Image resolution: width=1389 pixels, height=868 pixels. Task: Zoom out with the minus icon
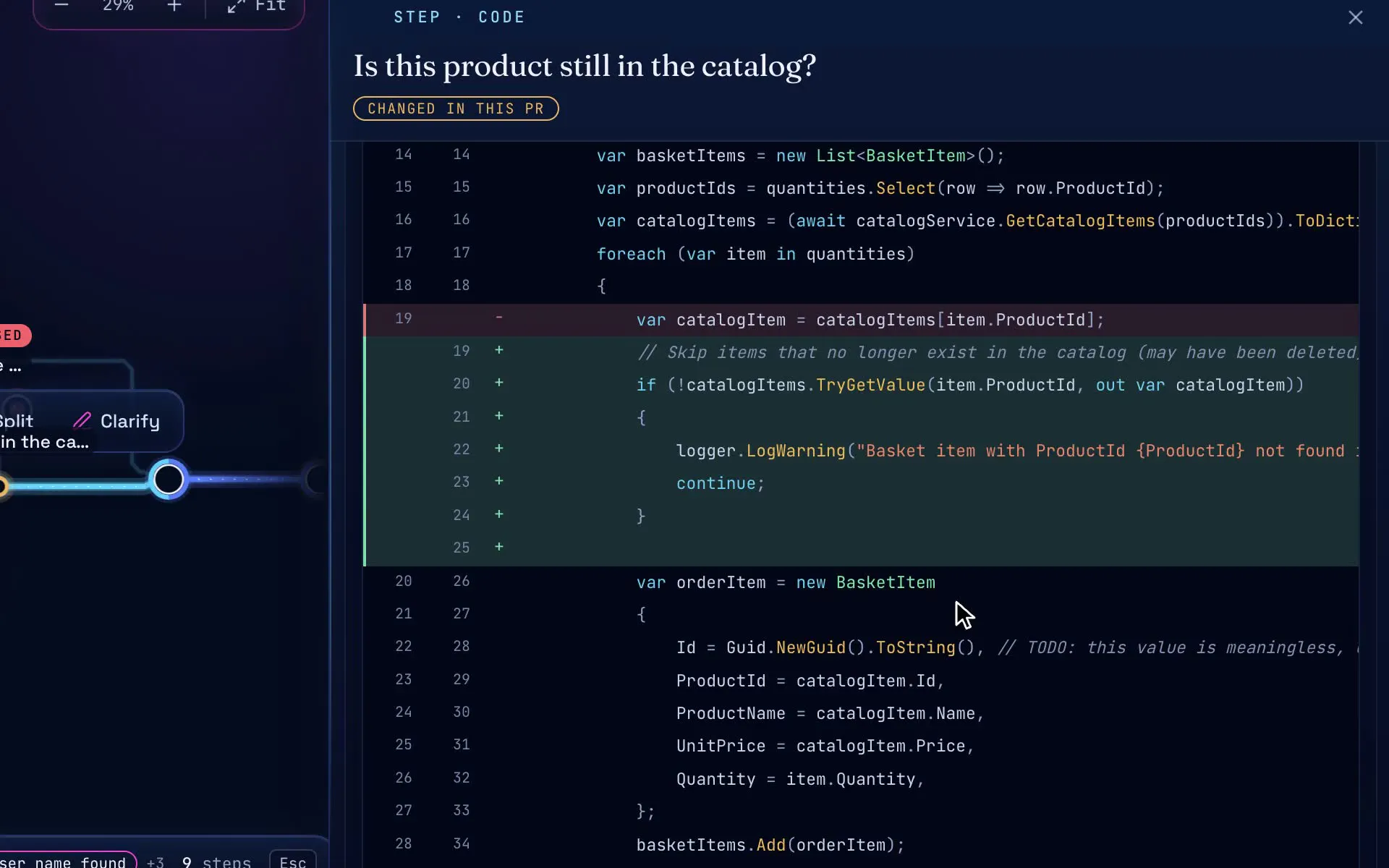pos(61,6)
